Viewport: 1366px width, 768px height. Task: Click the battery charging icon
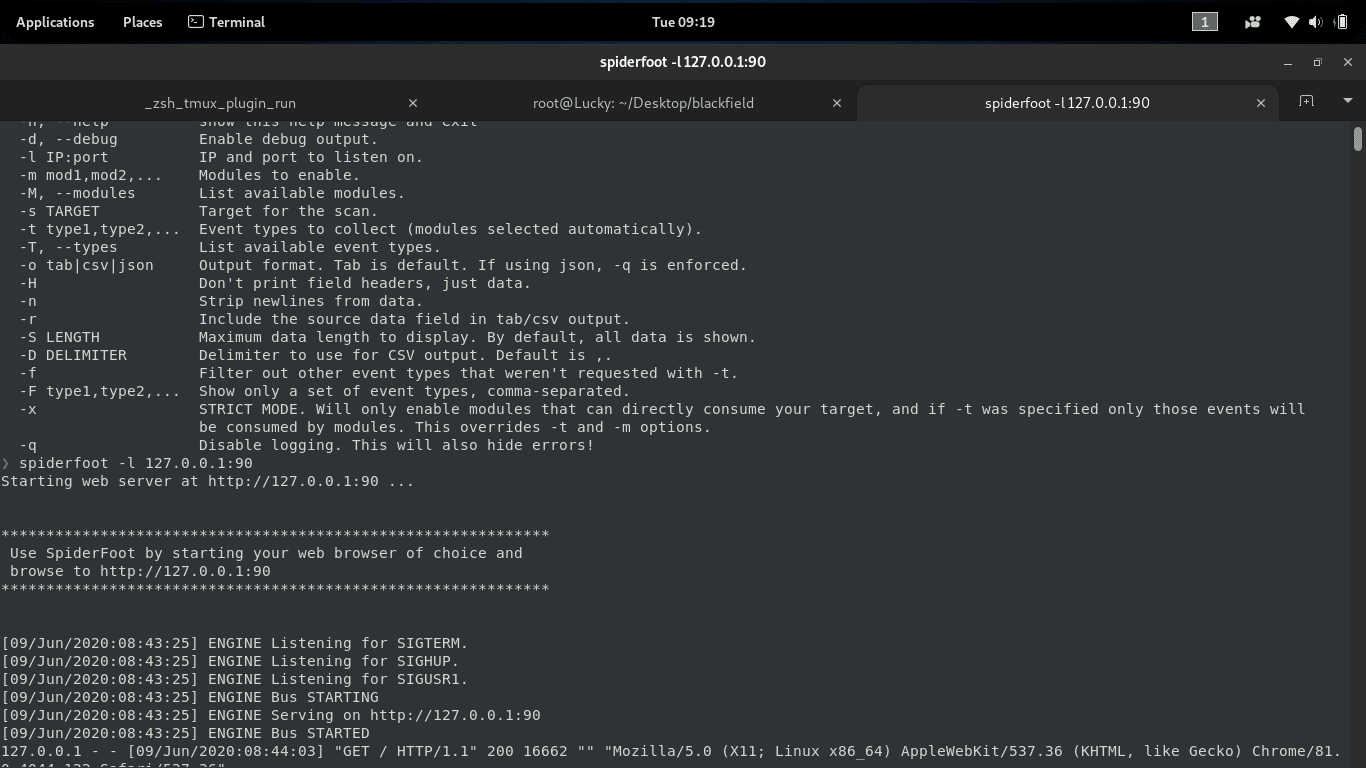[x=1342, y=22]
